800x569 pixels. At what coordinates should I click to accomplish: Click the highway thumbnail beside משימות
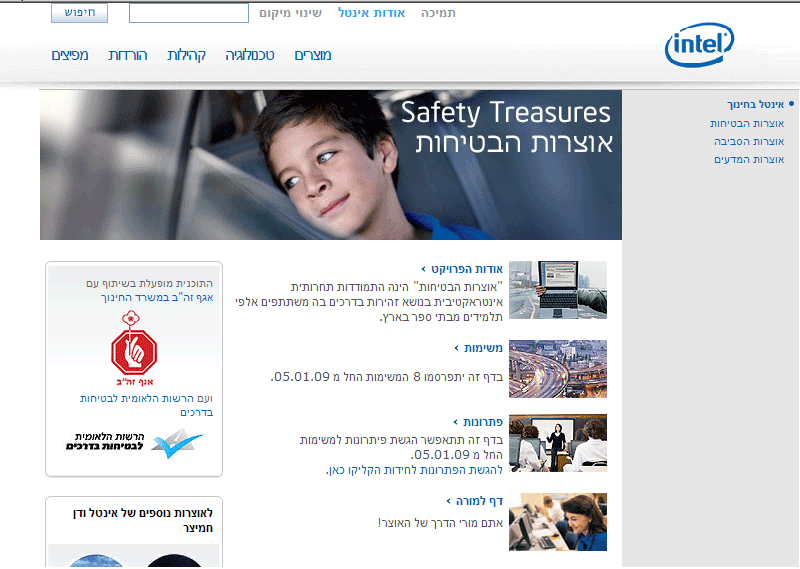[558, 369]
